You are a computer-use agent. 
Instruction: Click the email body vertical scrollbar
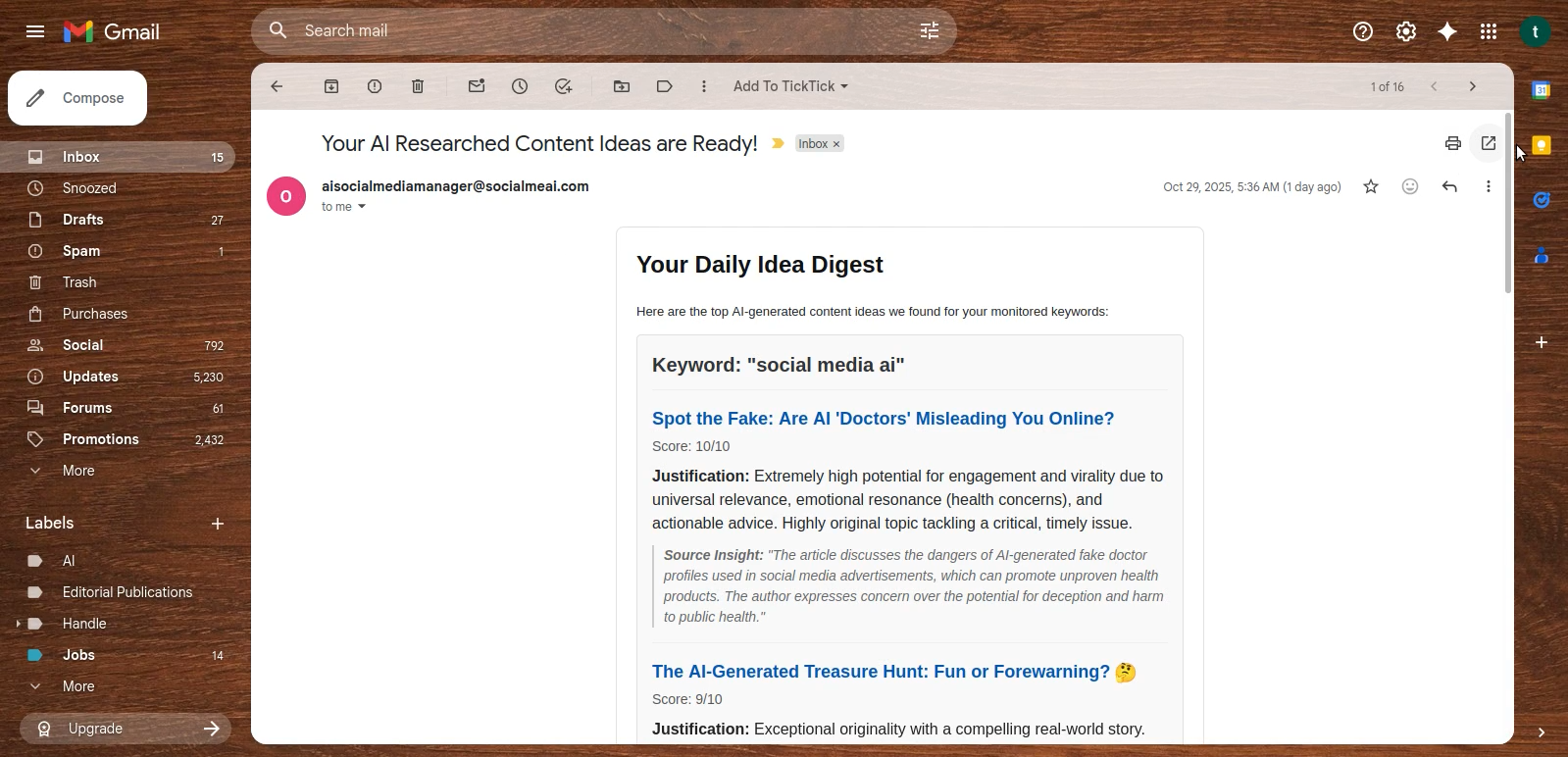point(1507,206)
